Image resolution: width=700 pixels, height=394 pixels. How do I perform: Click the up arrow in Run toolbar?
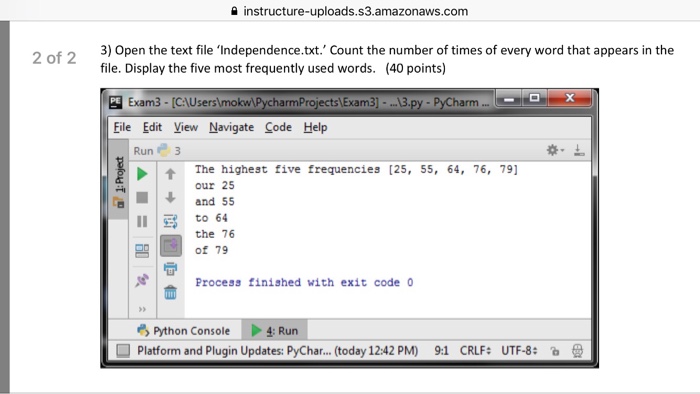coord(170,174)
